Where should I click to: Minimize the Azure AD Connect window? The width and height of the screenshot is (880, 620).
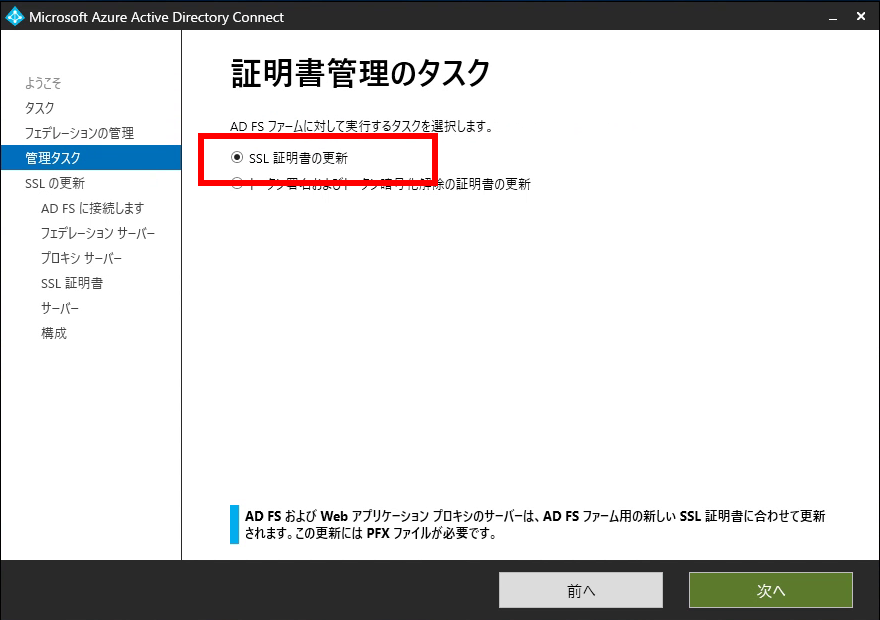tap(833, 17)
